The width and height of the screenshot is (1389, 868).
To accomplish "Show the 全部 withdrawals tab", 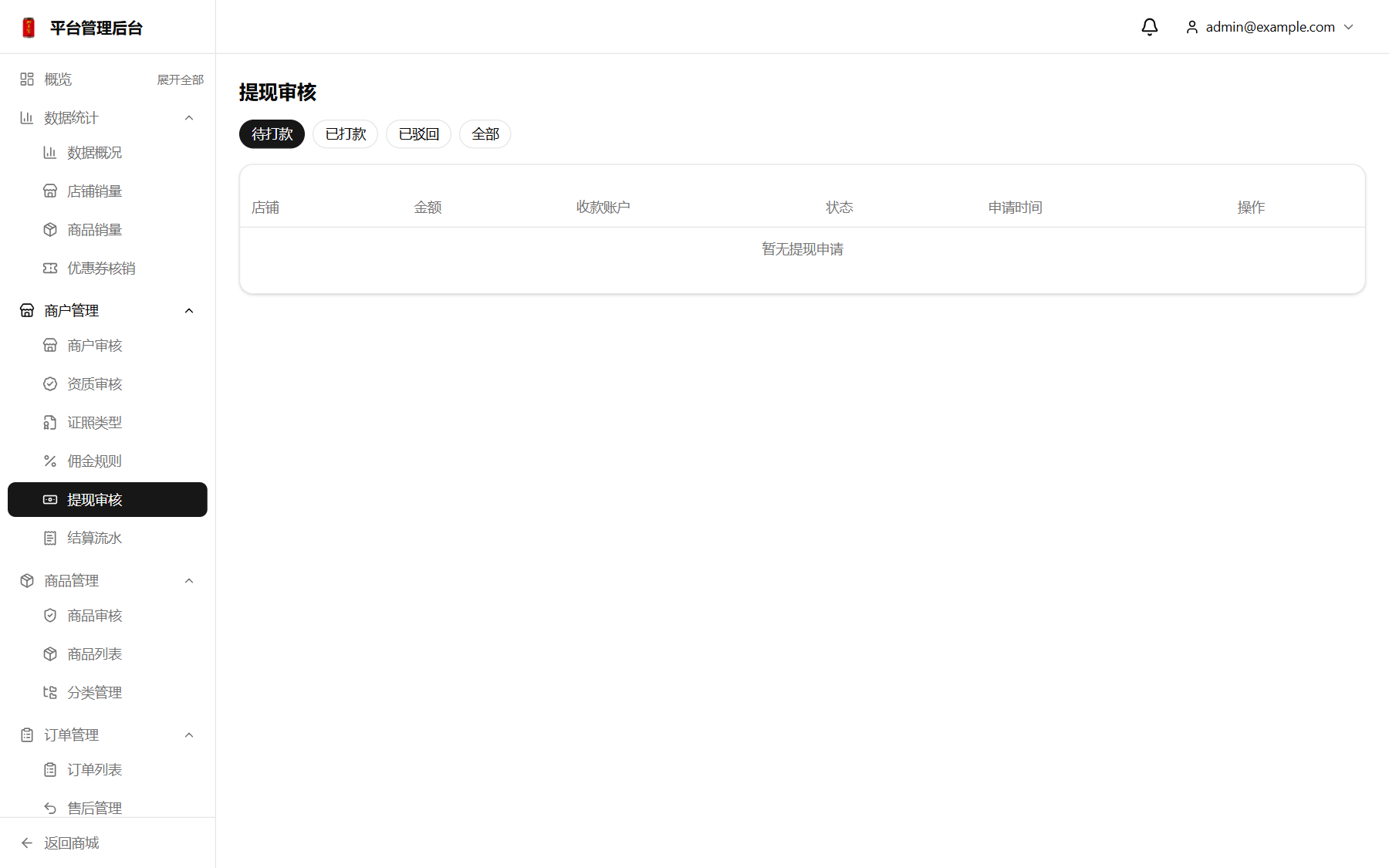I will [485, 134].
